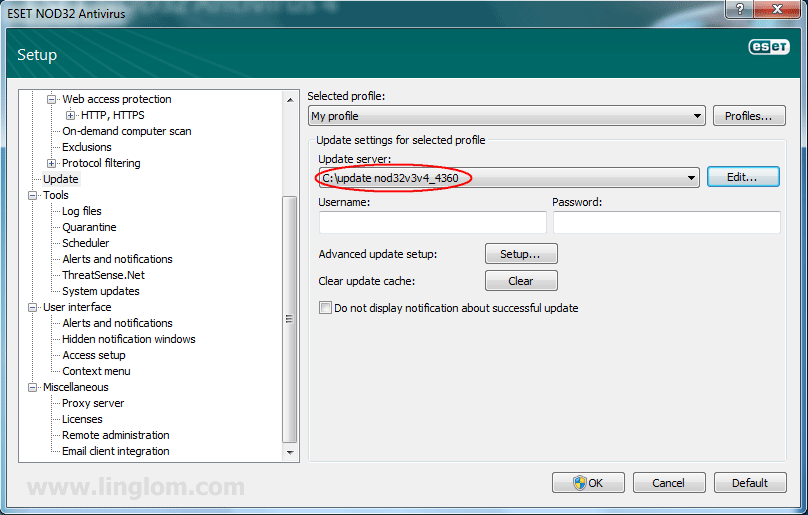Open ThreatSense.Net settings

pyautogui.click(x=103, y=275)
